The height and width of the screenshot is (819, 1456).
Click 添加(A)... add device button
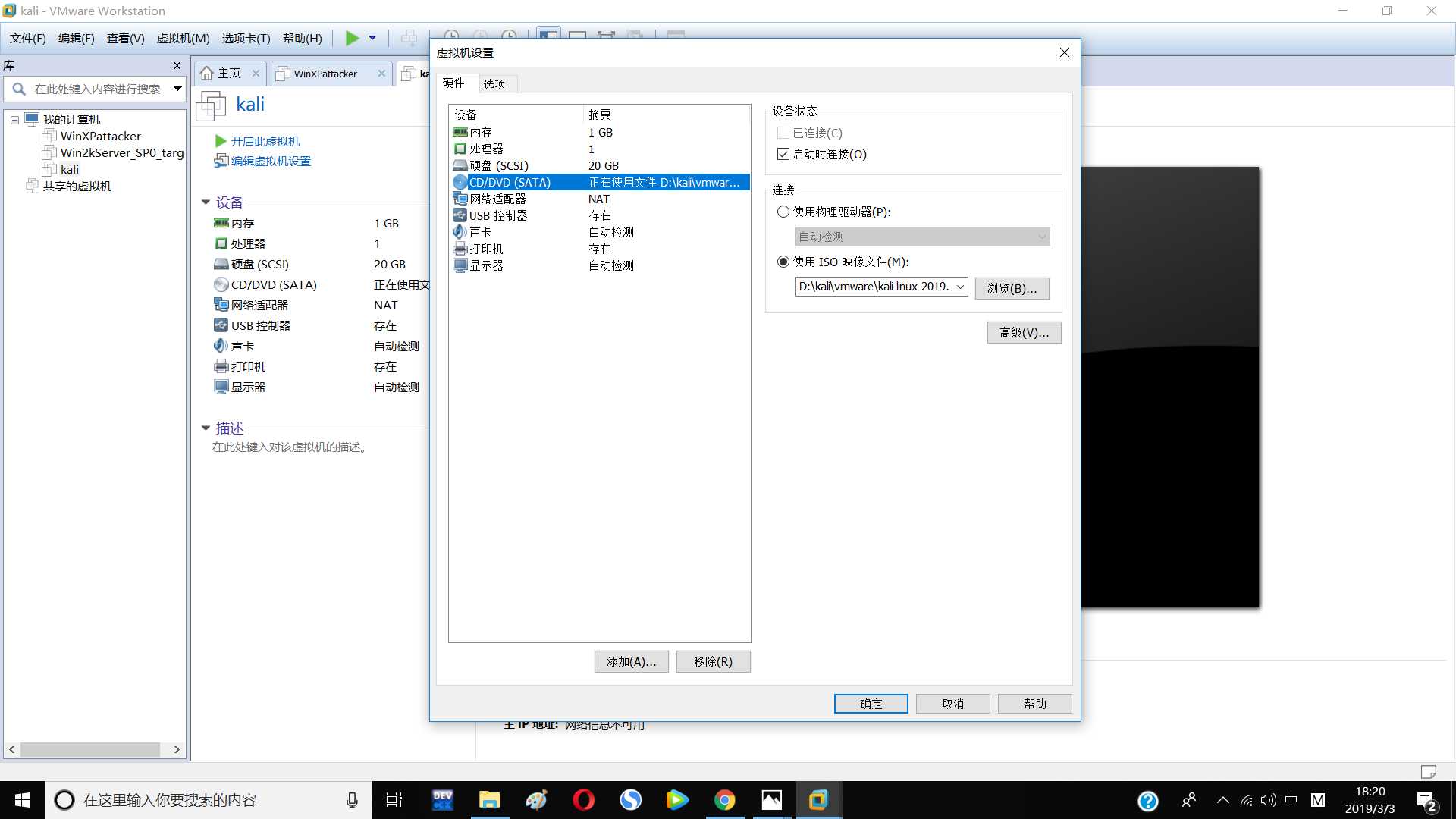coord(631,661)
